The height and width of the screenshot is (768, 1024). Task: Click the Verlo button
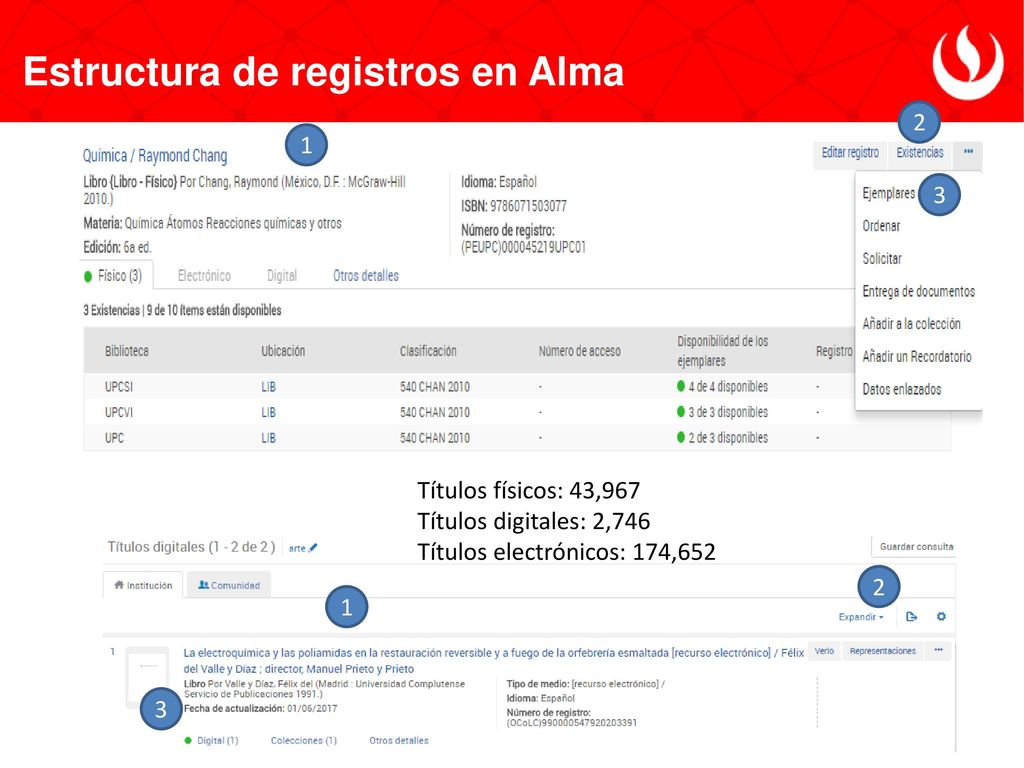(x=824, y=651)
